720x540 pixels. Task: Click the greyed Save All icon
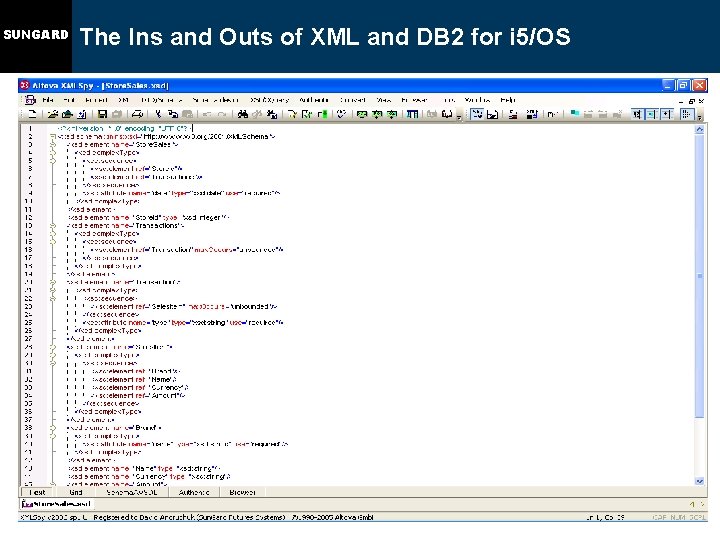click(x=117, y=114)
